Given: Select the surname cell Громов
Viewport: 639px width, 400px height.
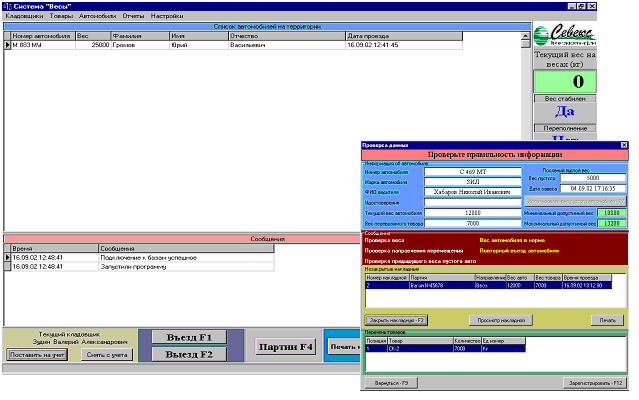Looking at the screenshot, I should pyautogui.click(x=140, y=45).
